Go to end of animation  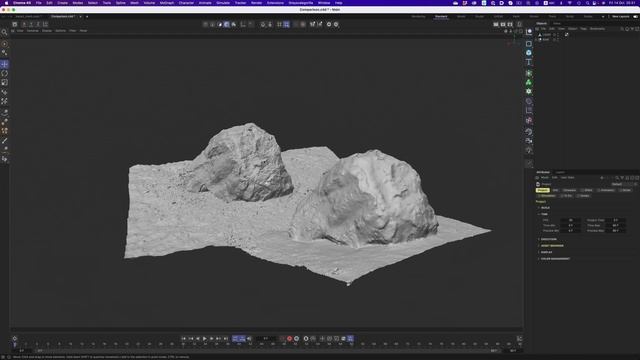pyautogui.click(x=226, y=338)
